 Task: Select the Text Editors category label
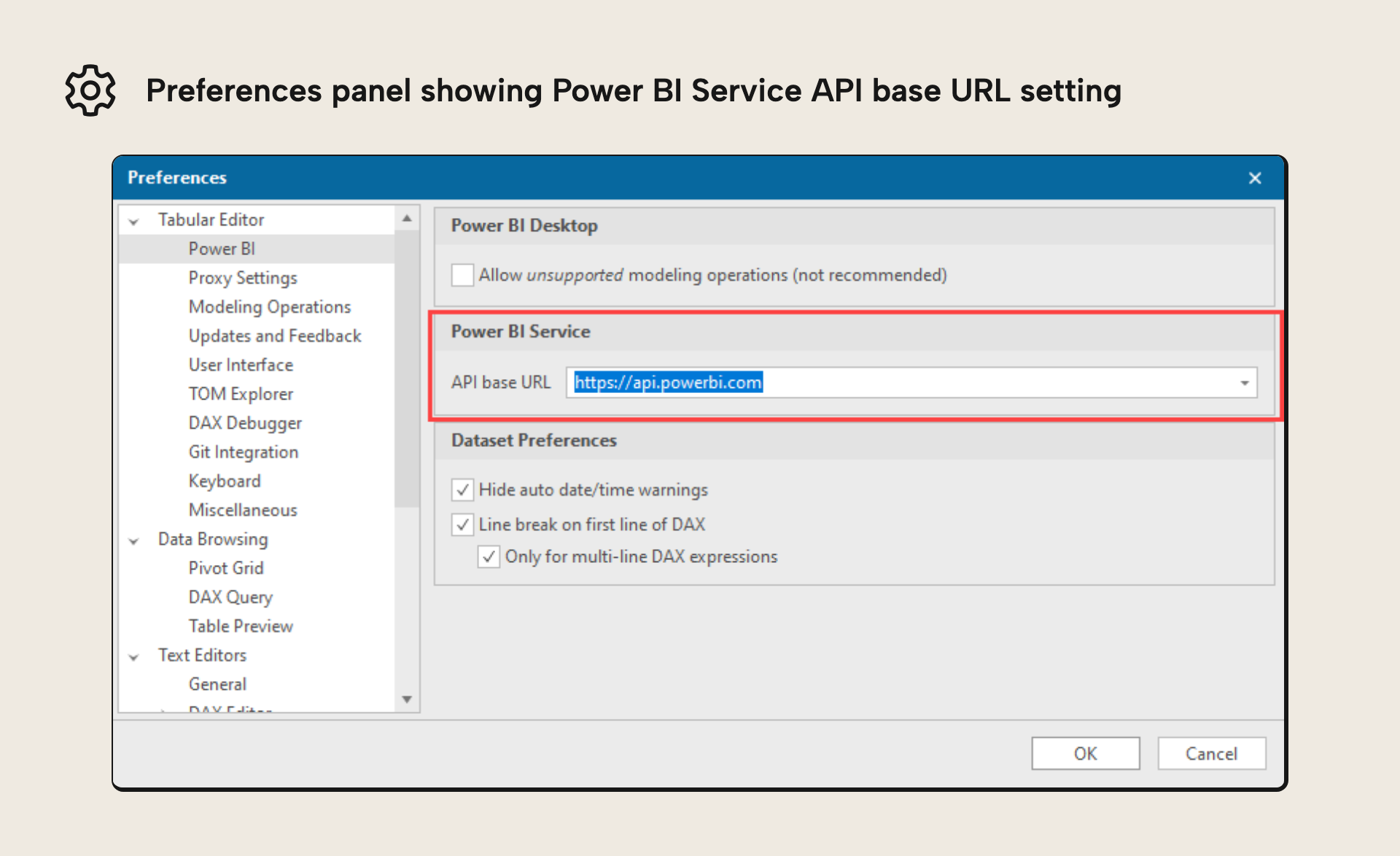tap(202, 655)
